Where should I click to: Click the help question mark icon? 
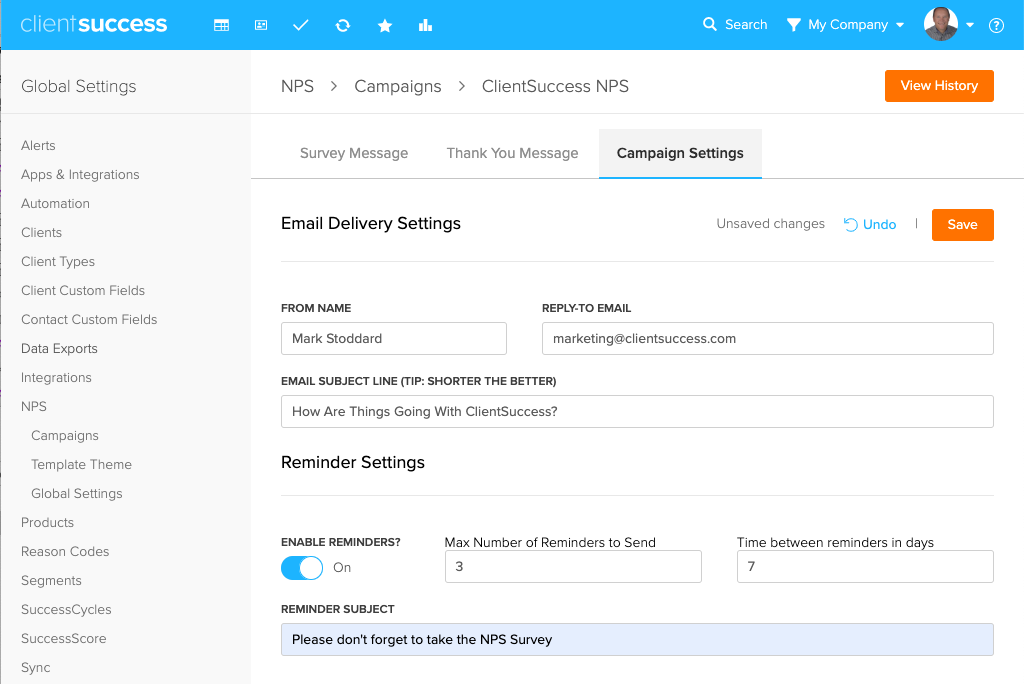(996, 25)
